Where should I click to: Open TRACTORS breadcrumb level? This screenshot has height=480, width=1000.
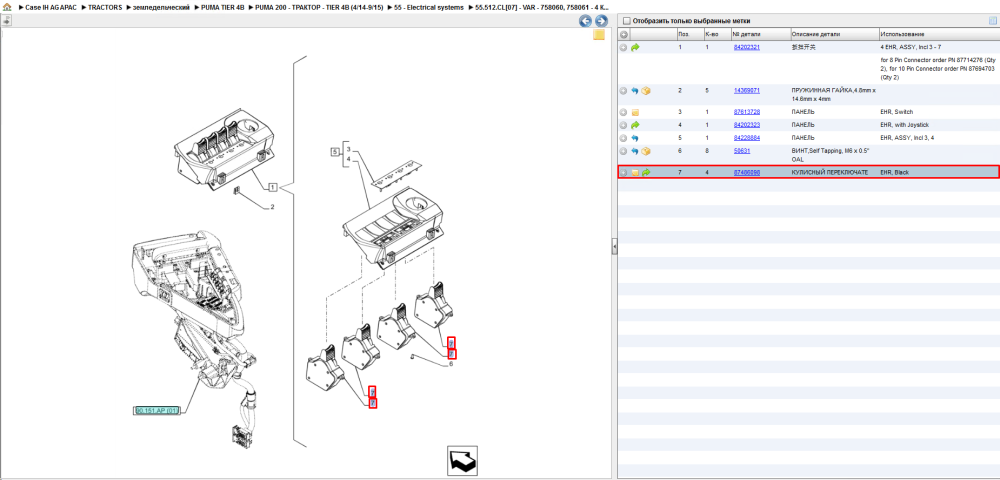(x=105, y=7)
